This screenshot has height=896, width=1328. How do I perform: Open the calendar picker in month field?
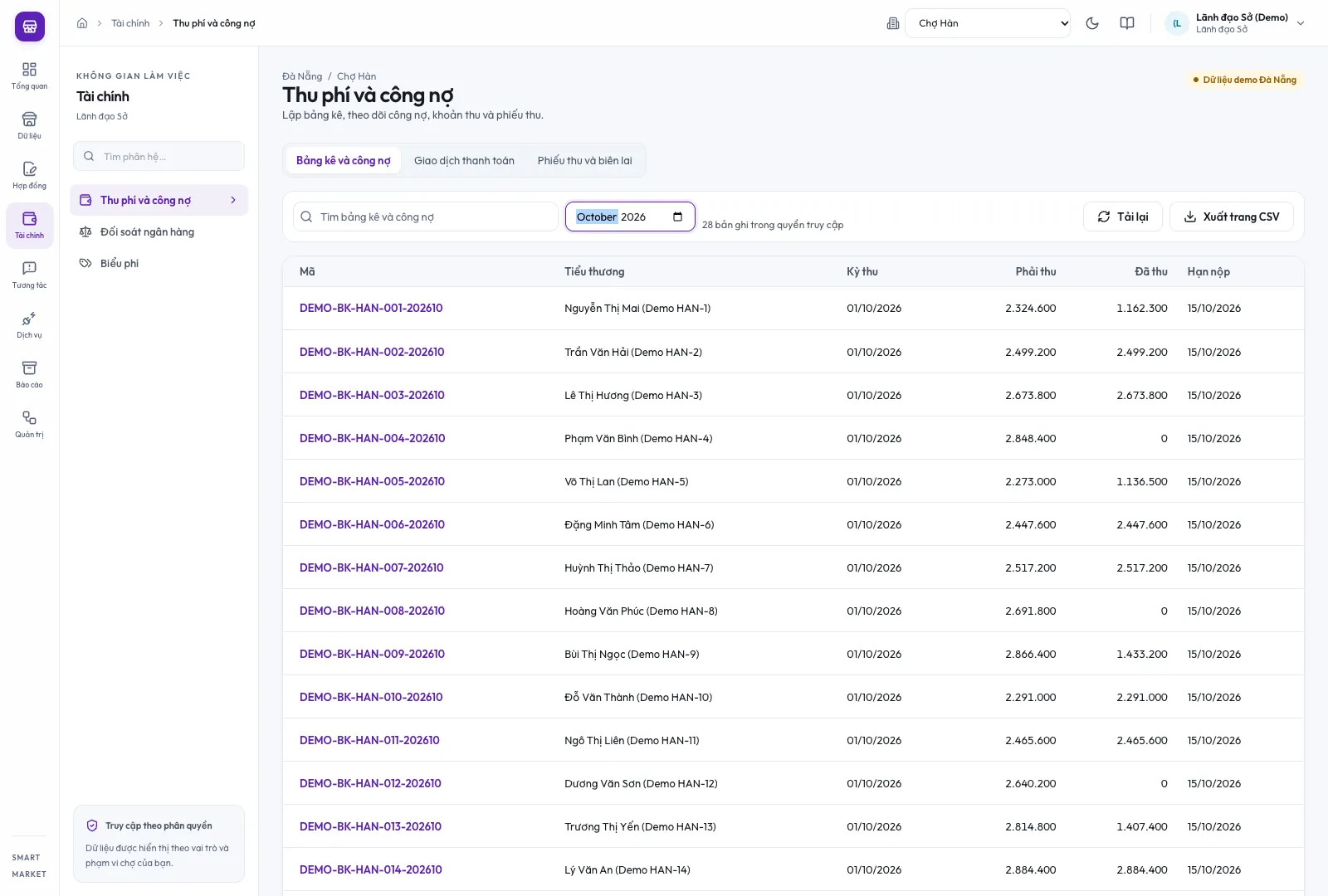click(x=678, y=217)
